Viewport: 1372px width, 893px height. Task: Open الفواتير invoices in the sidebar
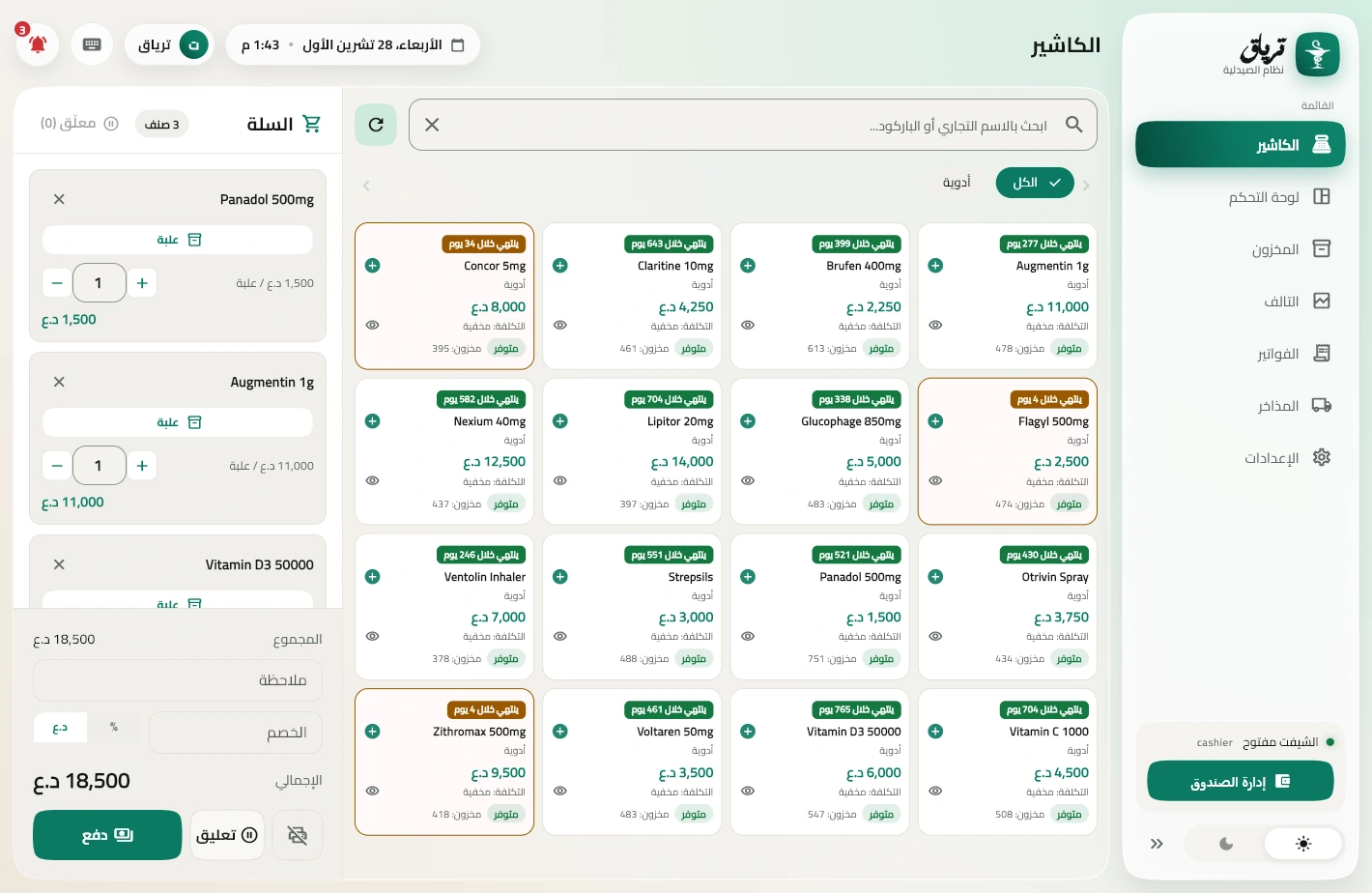coord(1241,354)
